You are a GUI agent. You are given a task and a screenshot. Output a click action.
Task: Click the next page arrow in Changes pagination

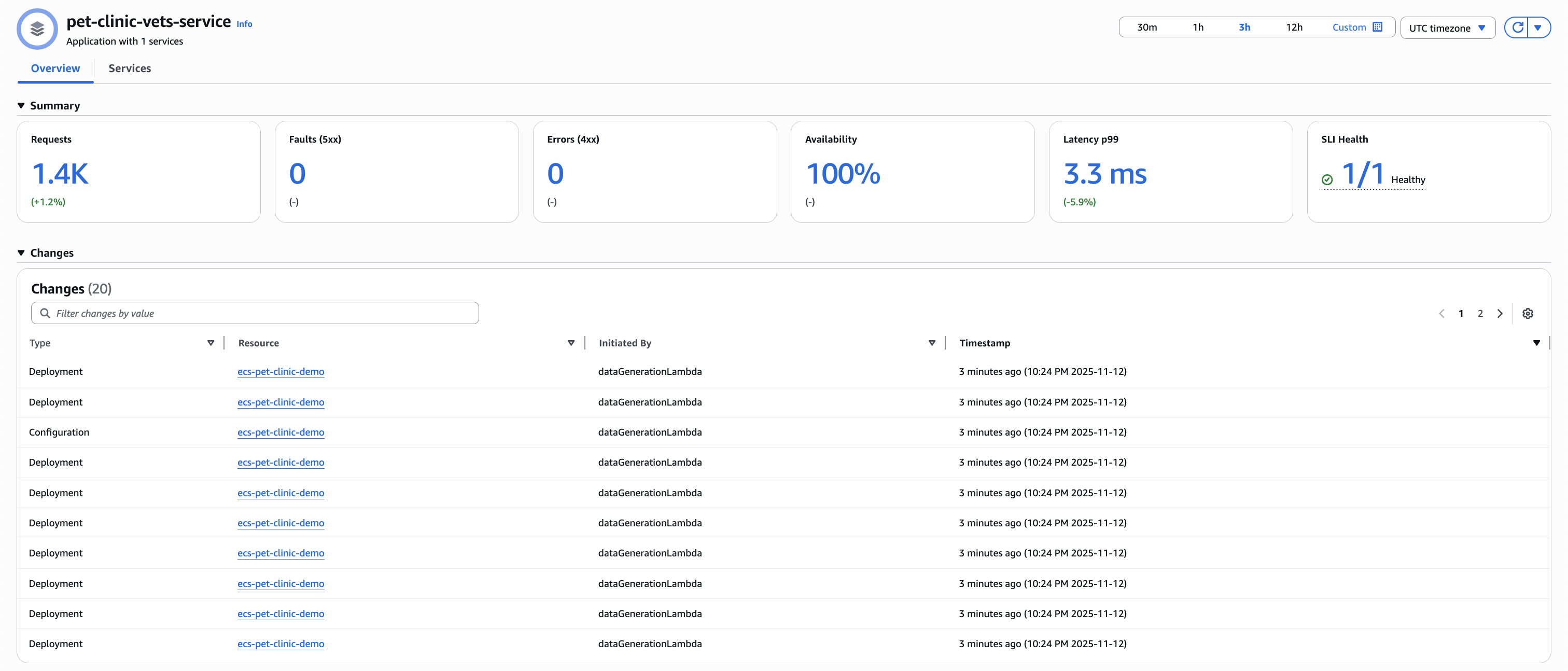point(1500,313)
